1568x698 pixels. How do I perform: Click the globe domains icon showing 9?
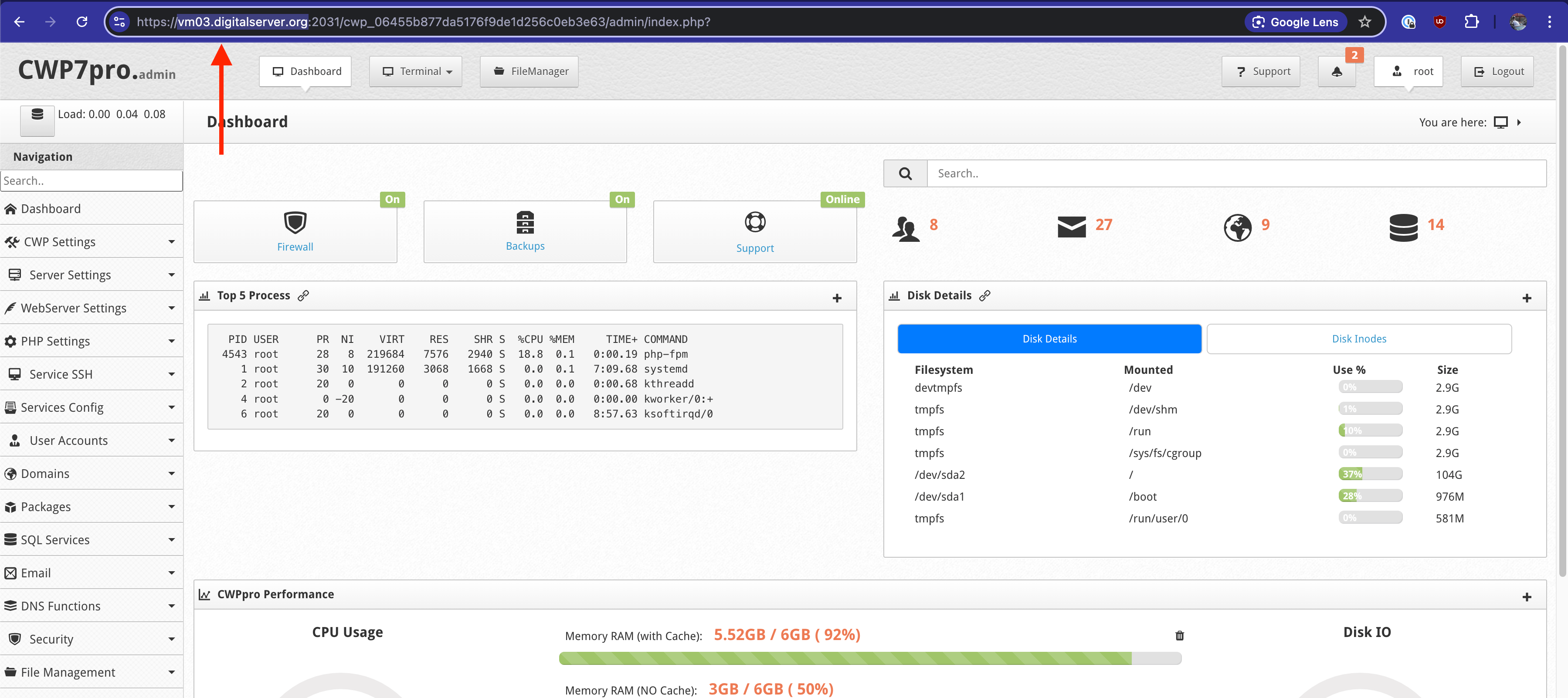(1238, 228)
